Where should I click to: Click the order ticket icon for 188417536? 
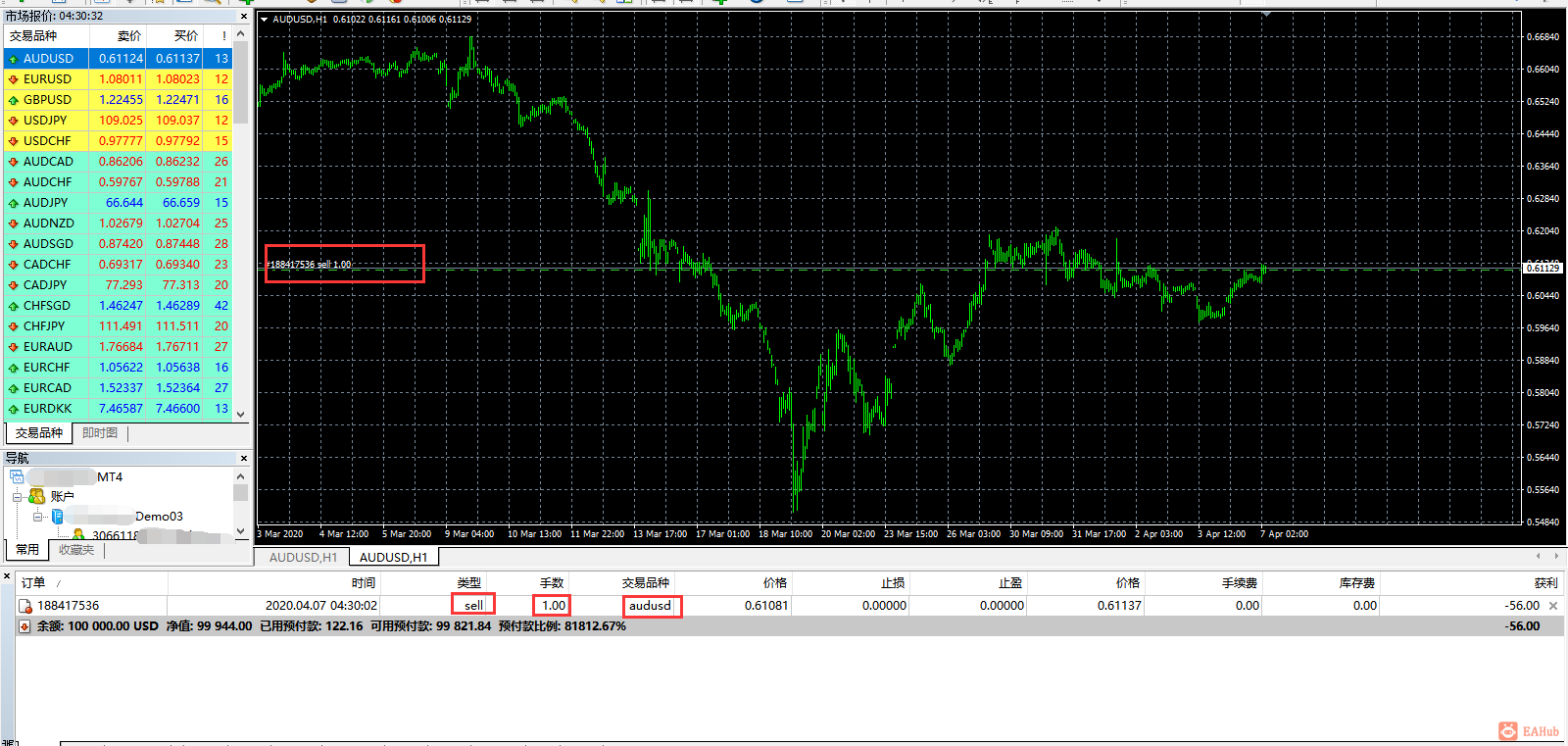pyautogui.click(x=25, y=606)
